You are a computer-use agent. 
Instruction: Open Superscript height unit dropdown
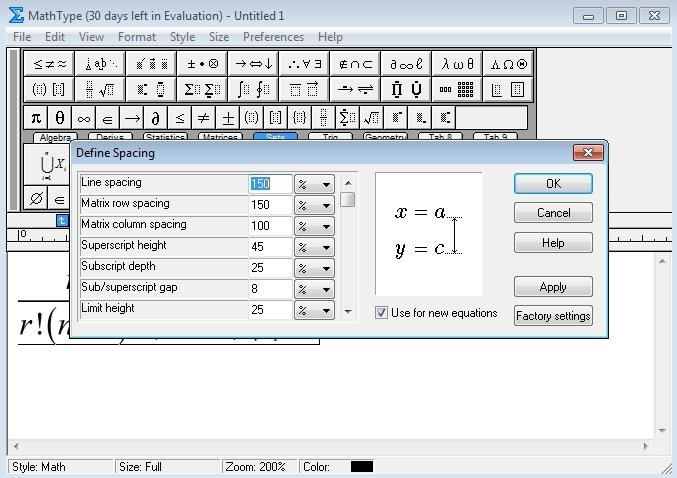click(314, 247)
